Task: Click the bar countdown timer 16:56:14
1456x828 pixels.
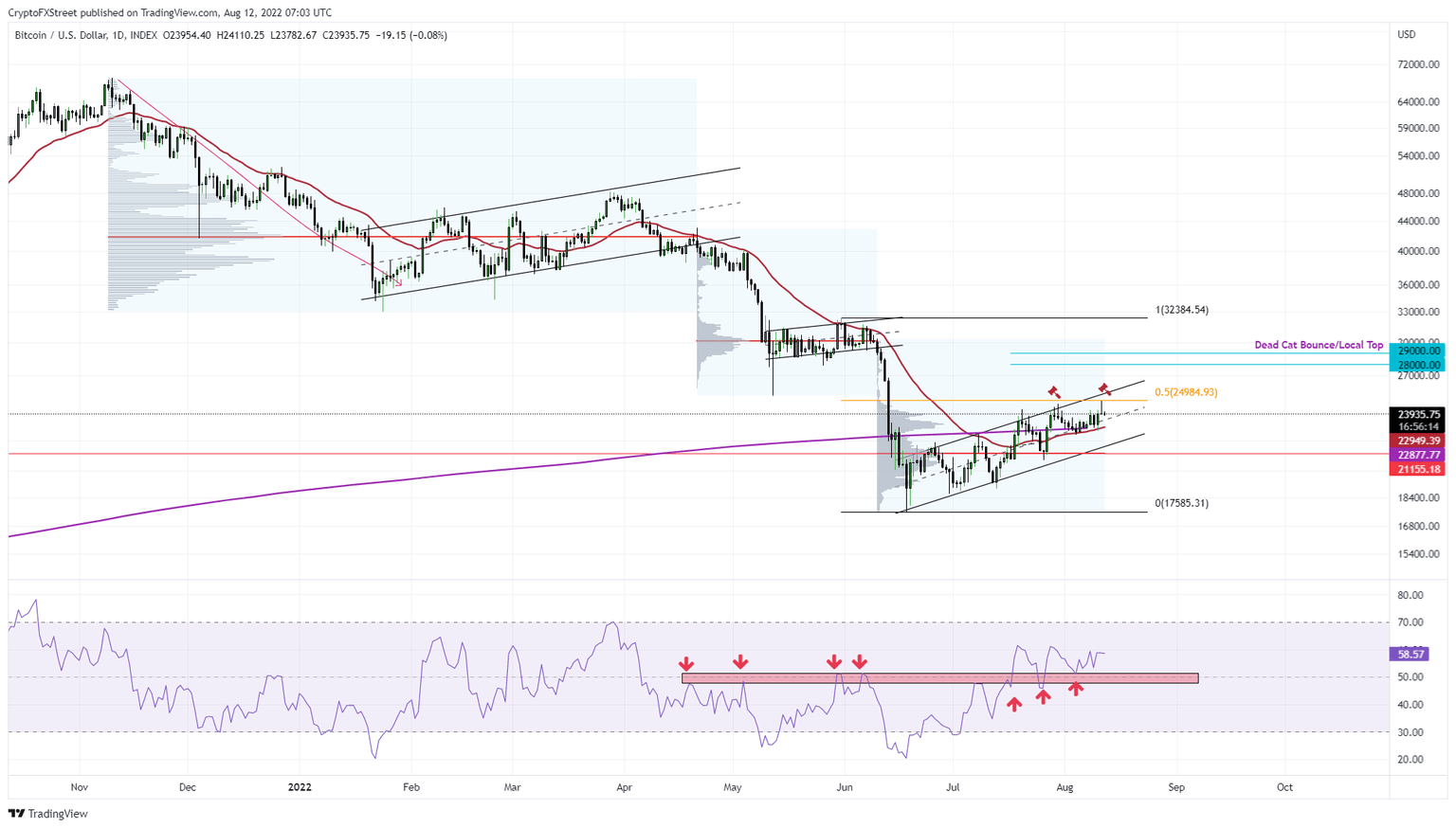Action: coord(1417,426)
